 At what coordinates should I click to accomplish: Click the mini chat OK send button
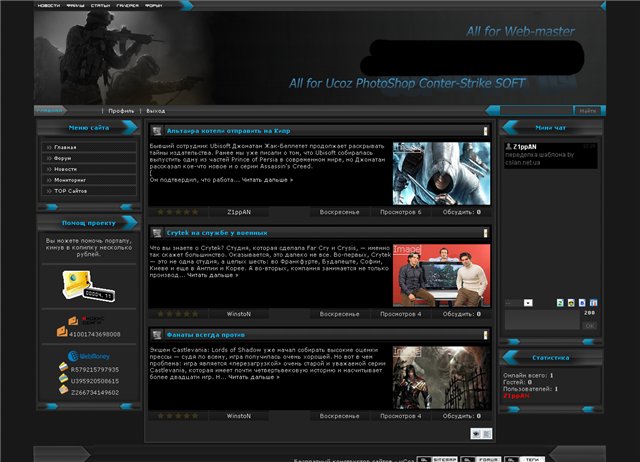(x=589, y=326)
